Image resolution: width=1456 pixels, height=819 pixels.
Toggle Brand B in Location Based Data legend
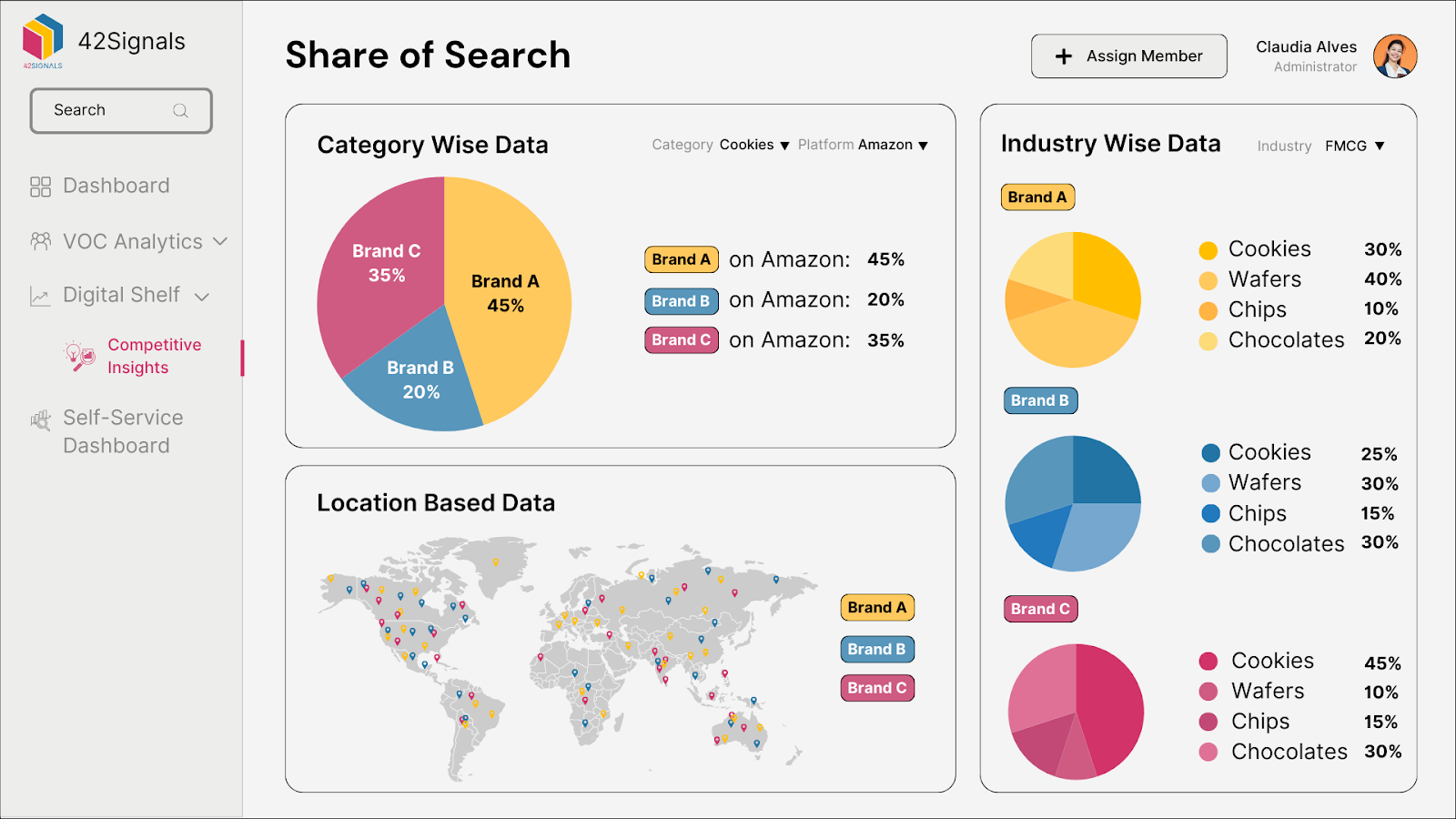(x=876, y=649)
